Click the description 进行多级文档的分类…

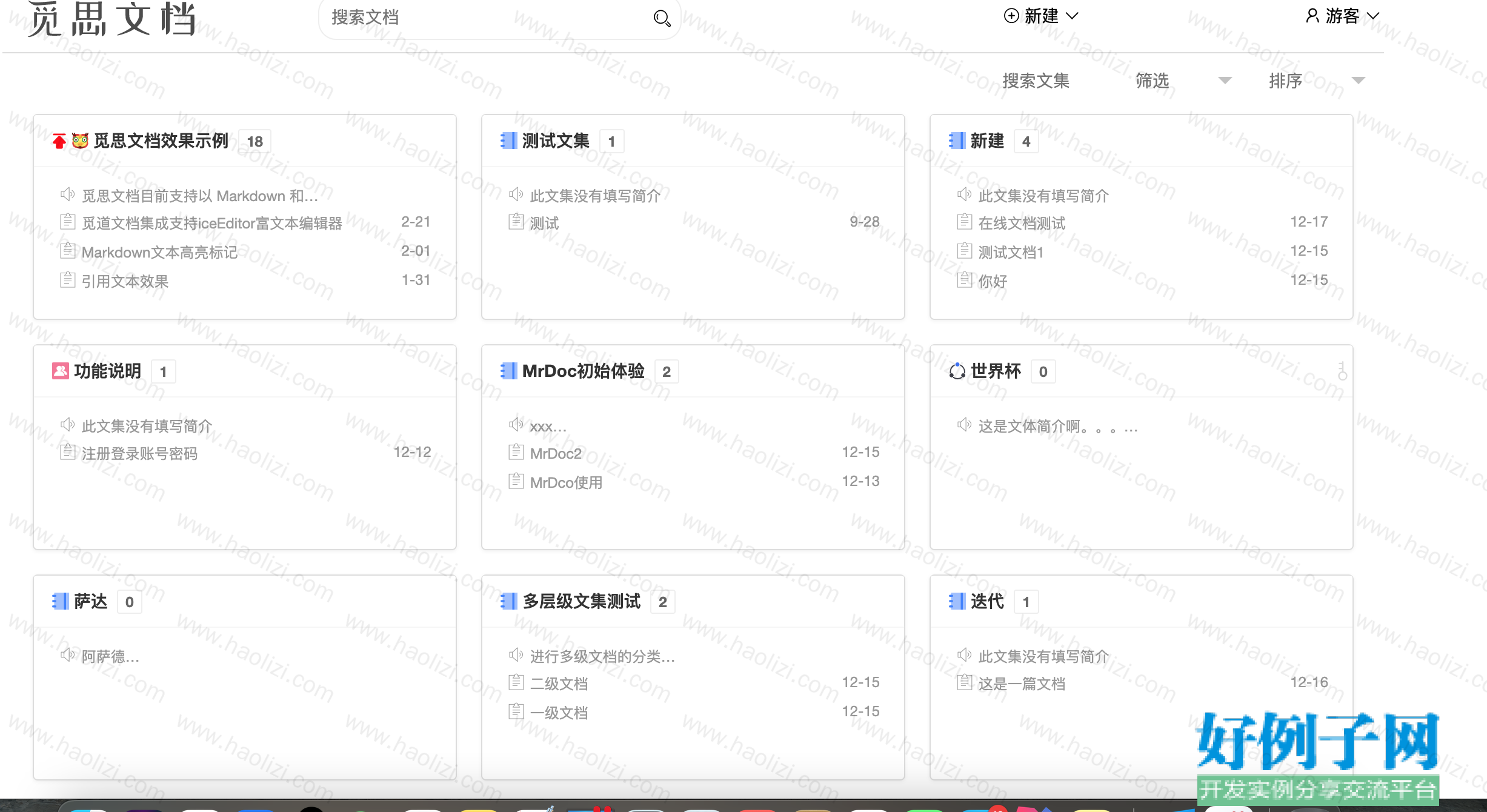point(602,656)
